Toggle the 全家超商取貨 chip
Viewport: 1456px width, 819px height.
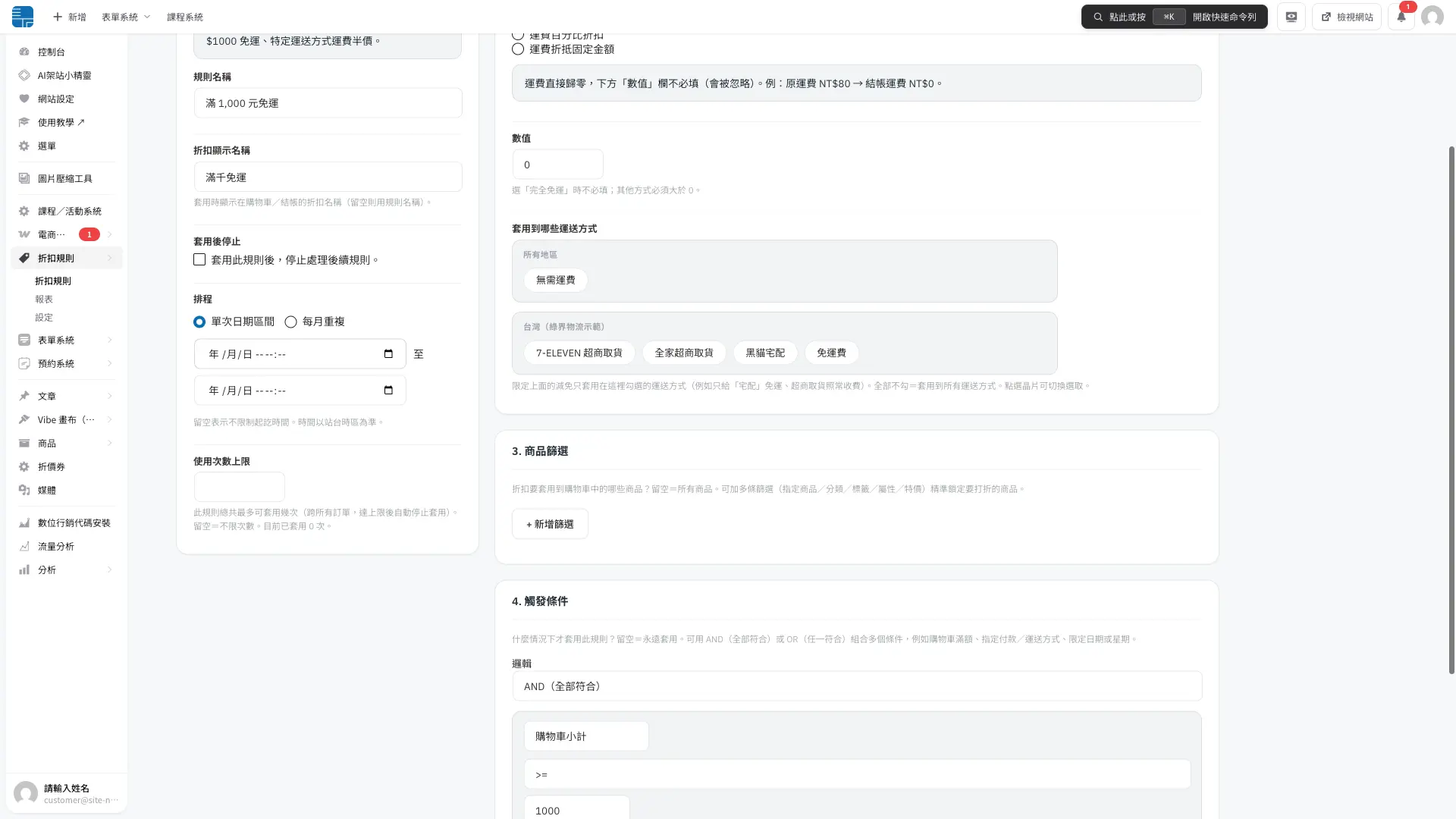684,353
